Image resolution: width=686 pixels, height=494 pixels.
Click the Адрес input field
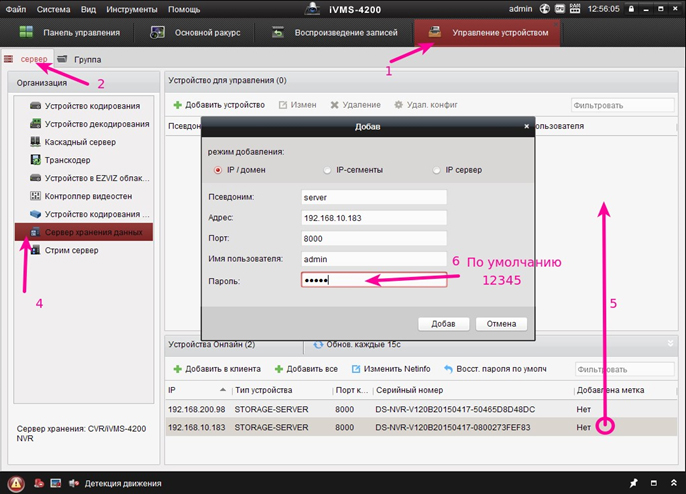coord(374,218)
